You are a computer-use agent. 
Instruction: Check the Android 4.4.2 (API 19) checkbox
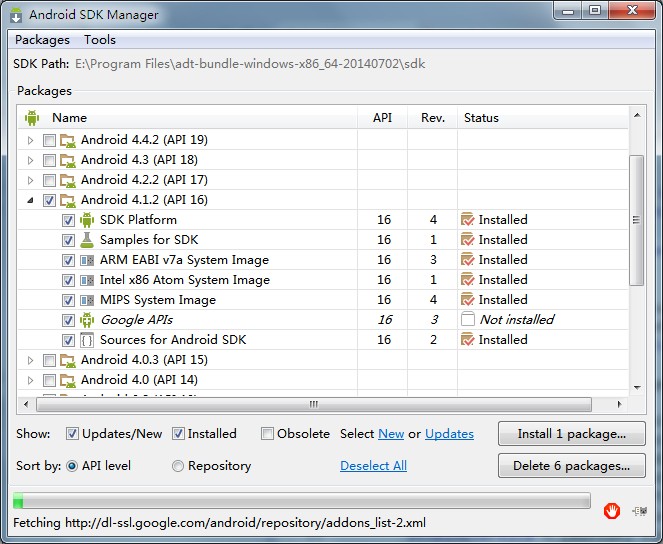coord(49,140)
